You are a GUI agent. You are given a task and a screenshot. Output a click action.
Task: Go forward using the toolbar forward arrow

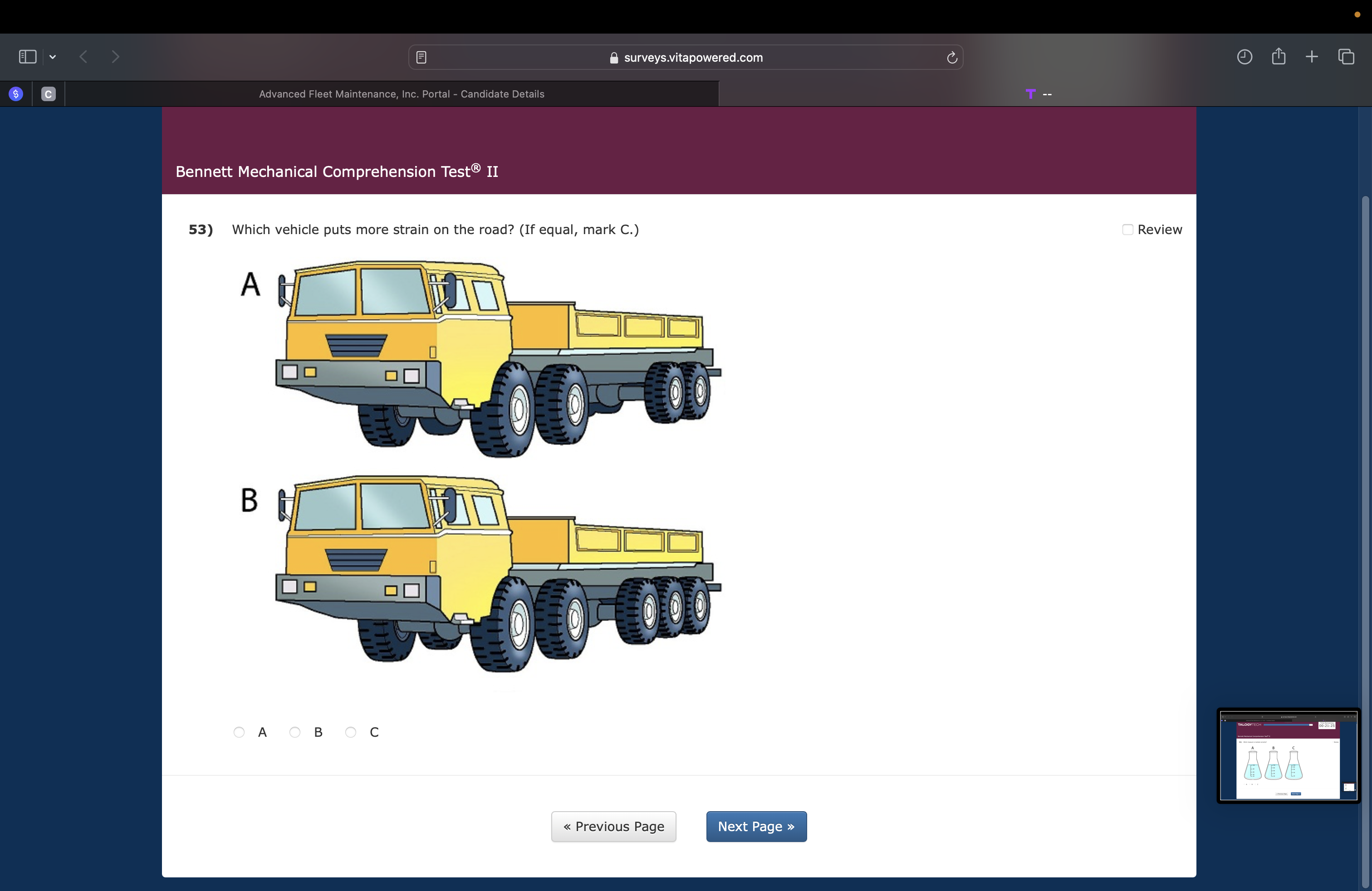click(x=115, y=56)
